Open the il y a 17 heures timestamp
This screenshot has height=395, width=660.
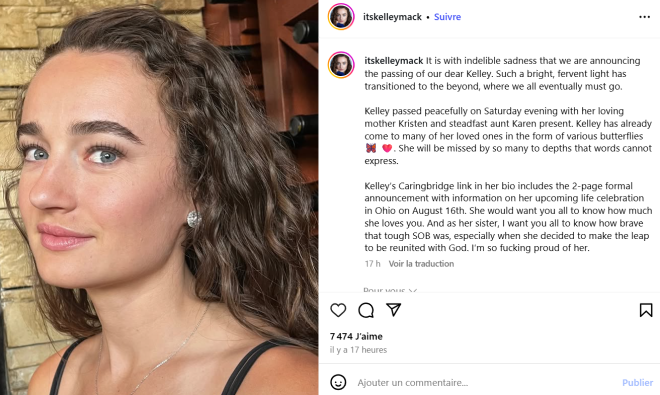(358, 350)
